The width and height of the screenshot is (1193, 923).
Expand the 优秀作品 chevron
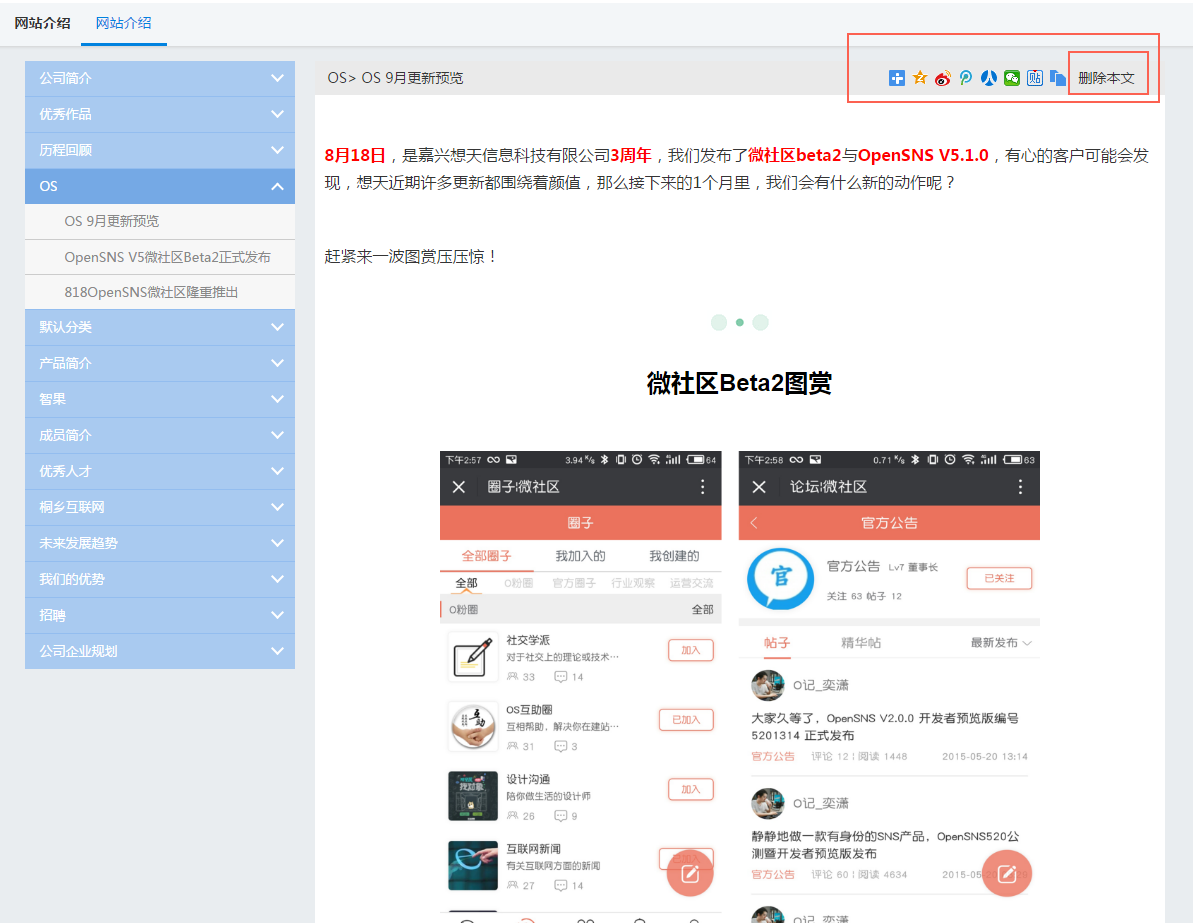pyautogui.click(x=277, y=114)
